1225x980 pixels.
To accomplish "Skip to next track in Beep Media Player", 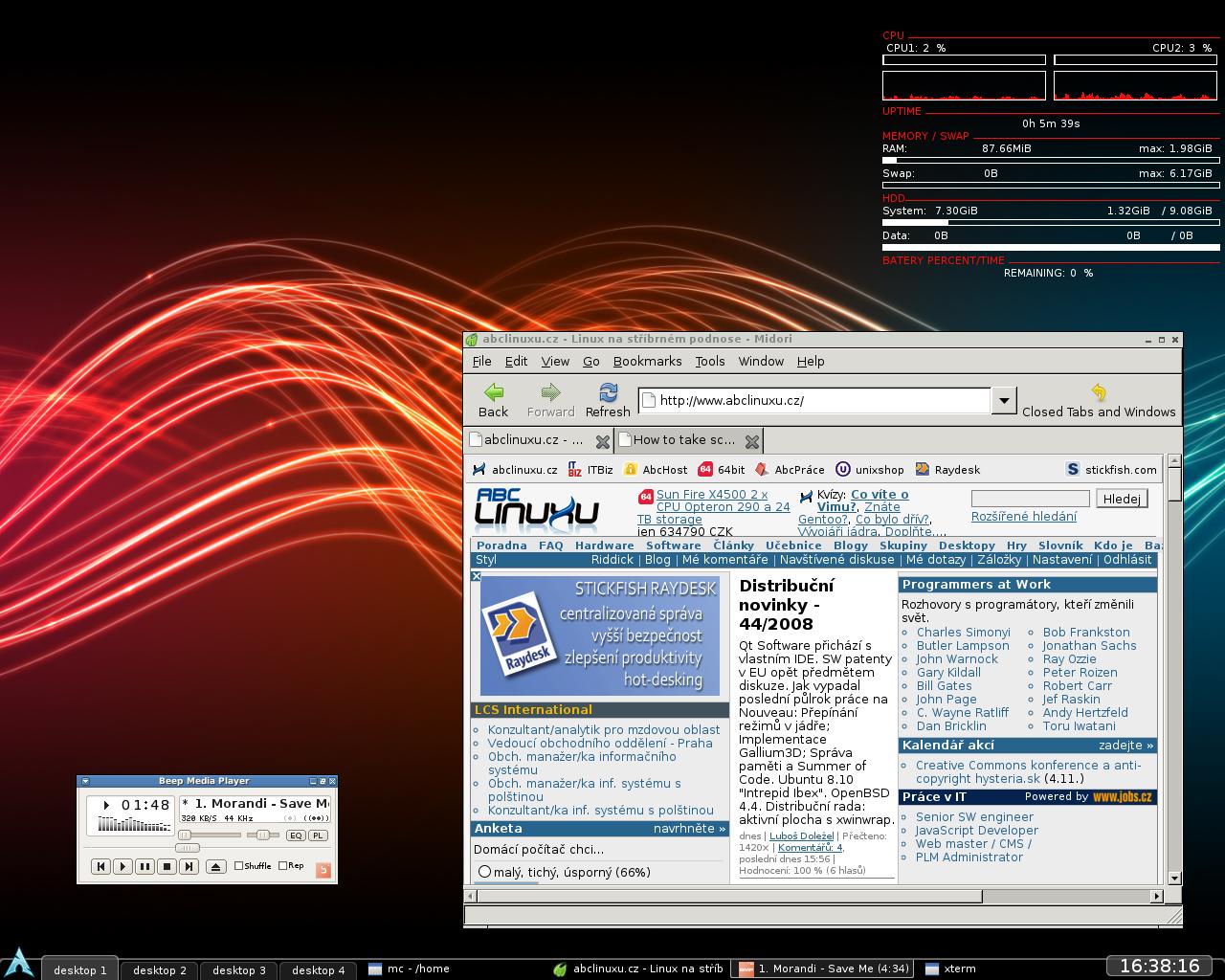I will click(189, 866).
